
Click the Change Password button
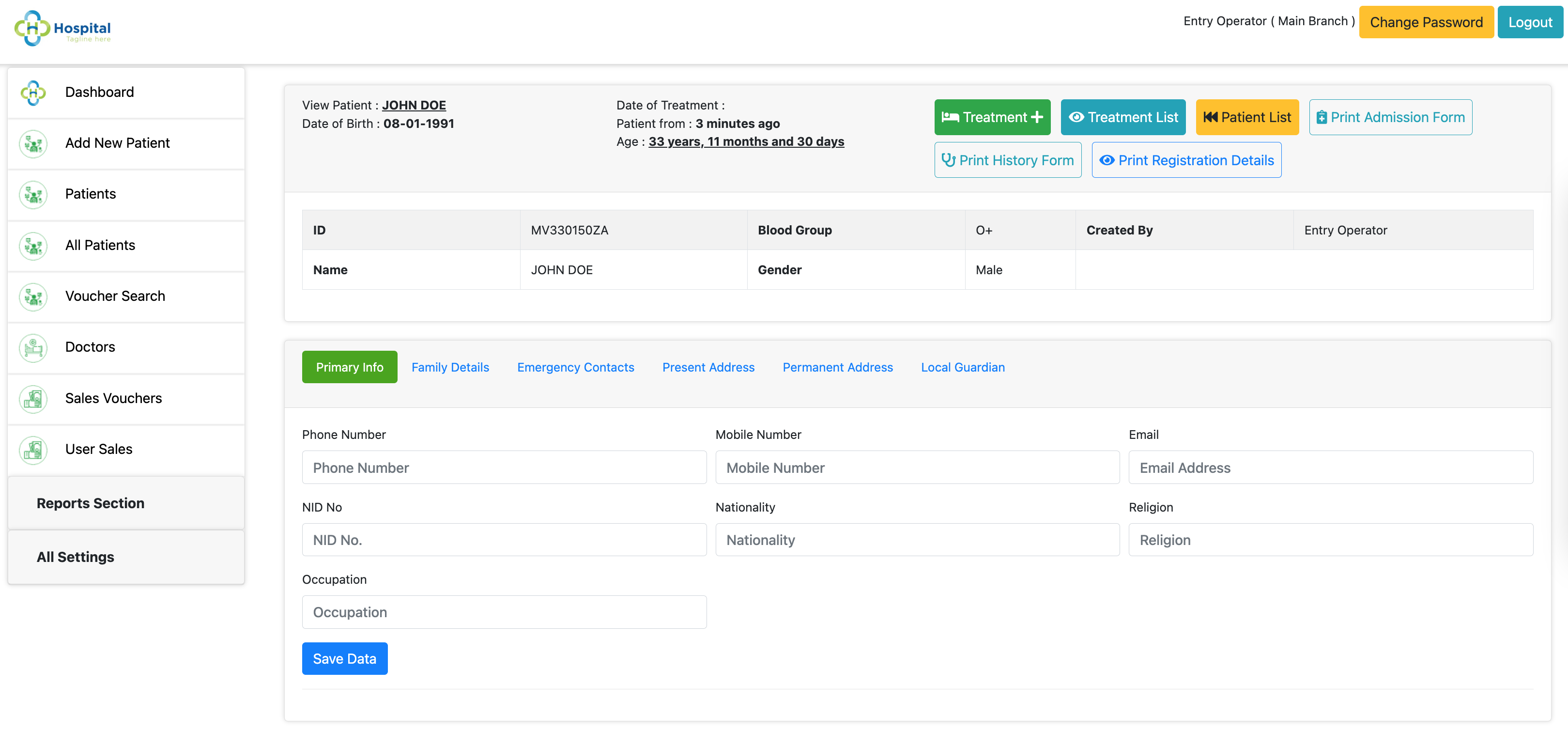[1426, 22]
